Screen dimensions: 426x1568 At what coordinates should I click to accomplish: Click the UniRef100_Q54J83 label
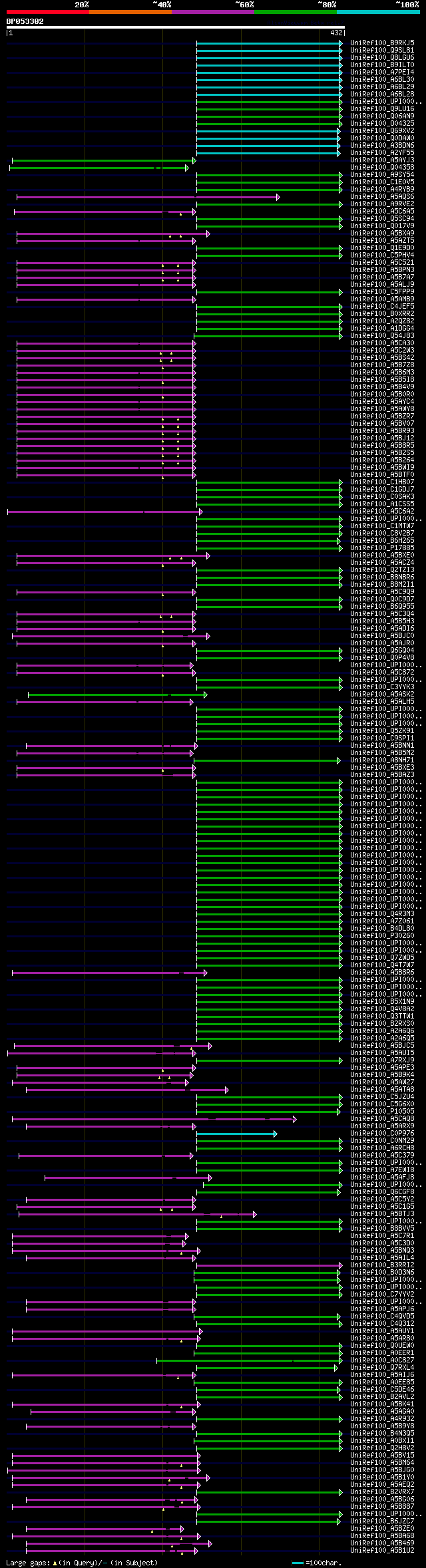(x=382, y=336)
